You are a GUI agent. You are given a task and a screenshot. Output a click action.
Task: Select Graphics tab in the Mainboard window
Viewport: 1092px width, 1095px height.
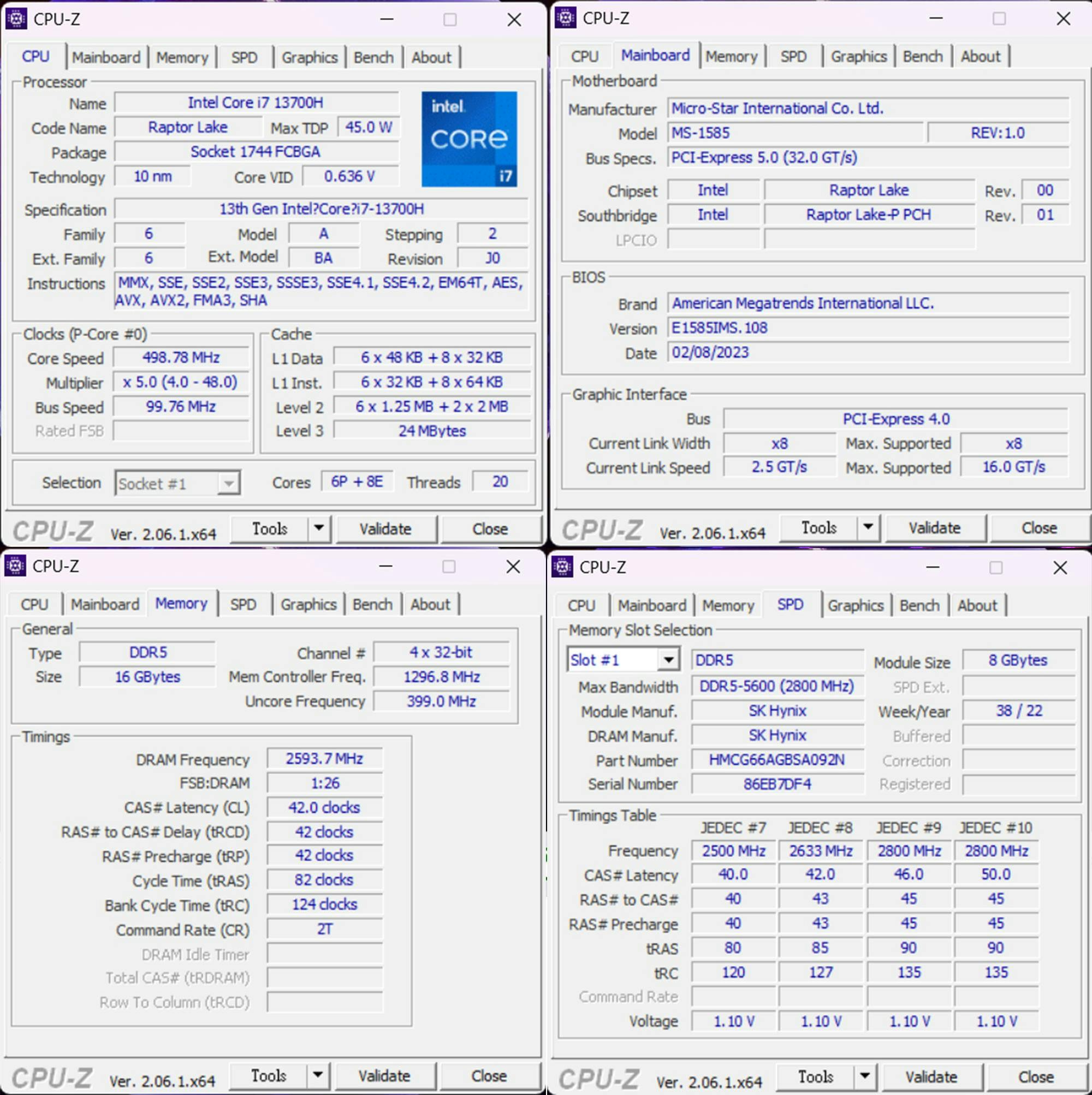coord(859,56)
